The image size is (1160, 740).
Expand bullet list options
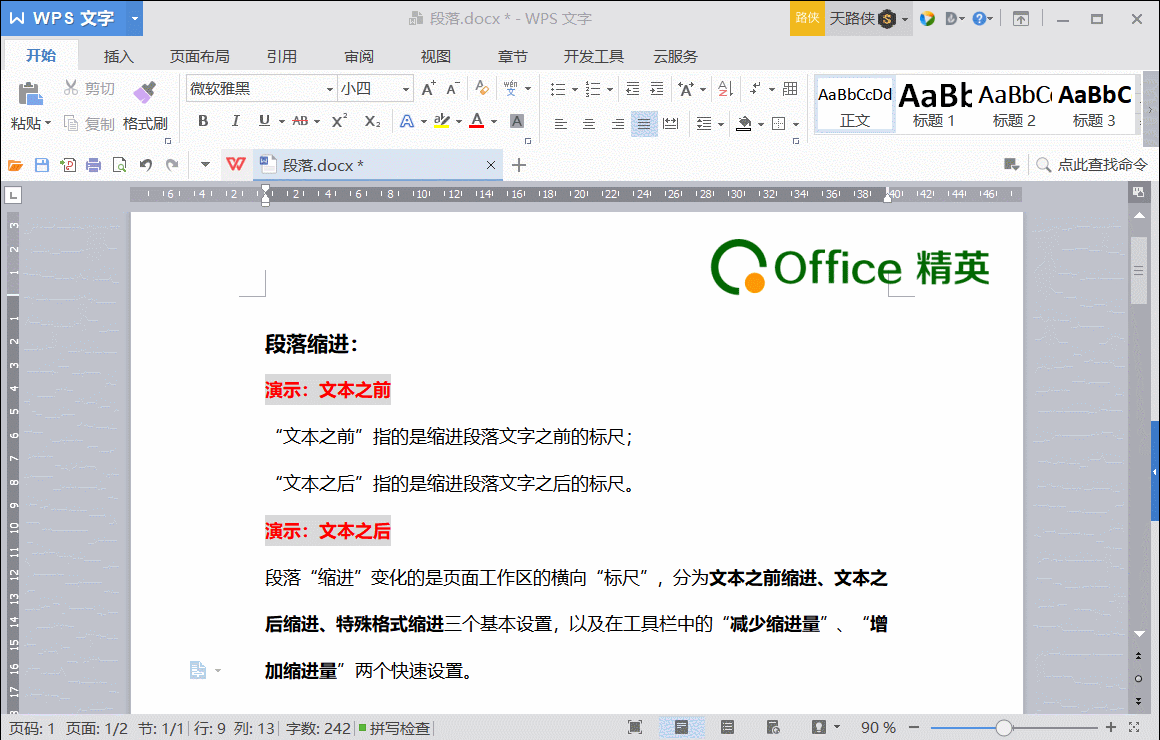click(575, 90)
